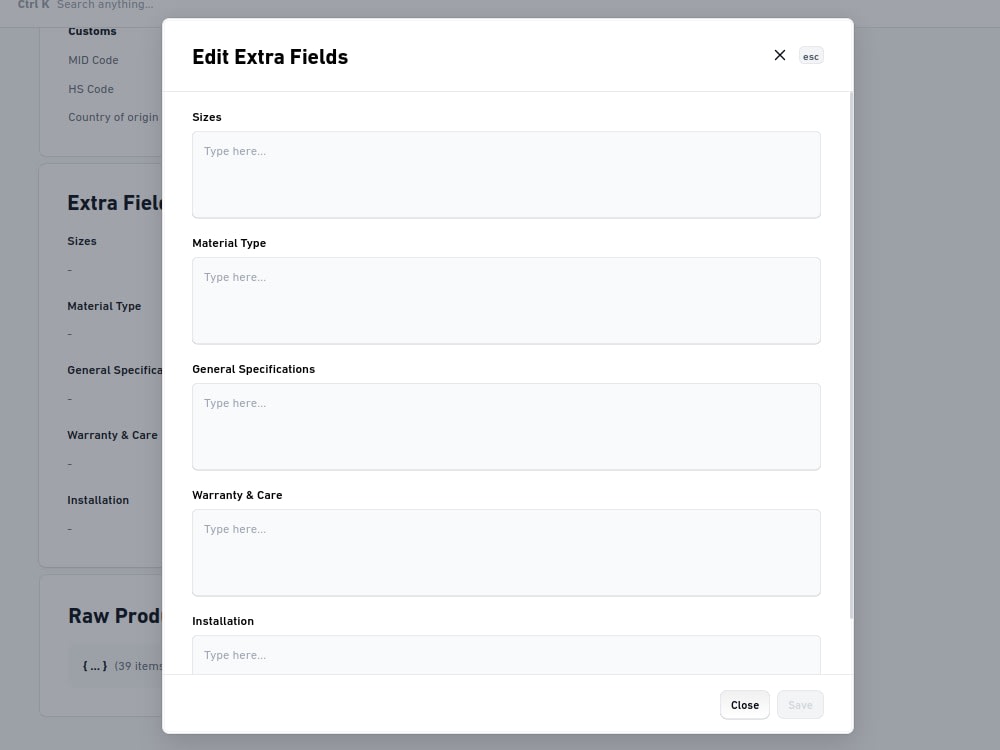
Task: Select the MID Code row in Customs
Action: pos(93,60)
